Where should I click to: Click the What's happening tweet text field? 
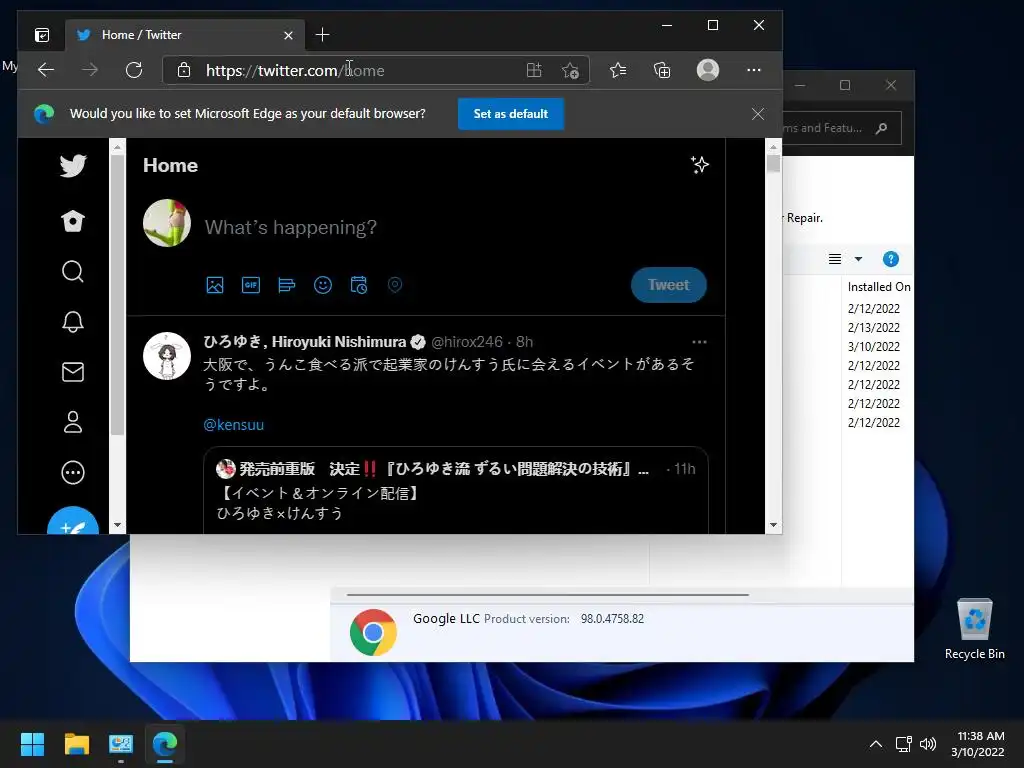pyautogui.click(x=291, y=227)
